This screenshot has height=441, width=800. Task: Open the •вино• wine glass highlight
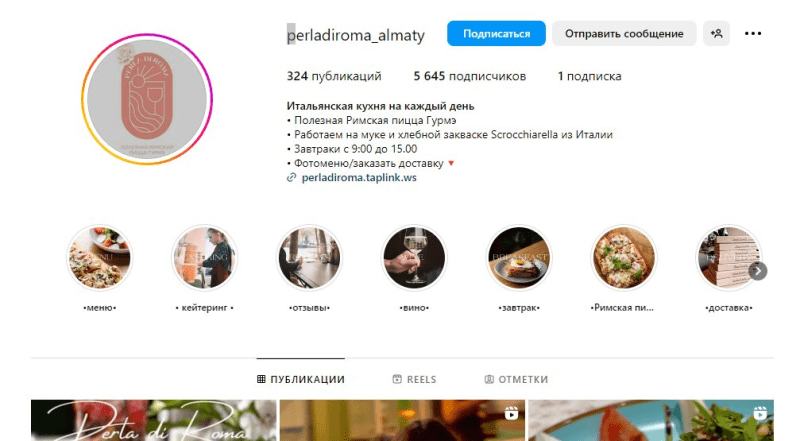(414, 257)
